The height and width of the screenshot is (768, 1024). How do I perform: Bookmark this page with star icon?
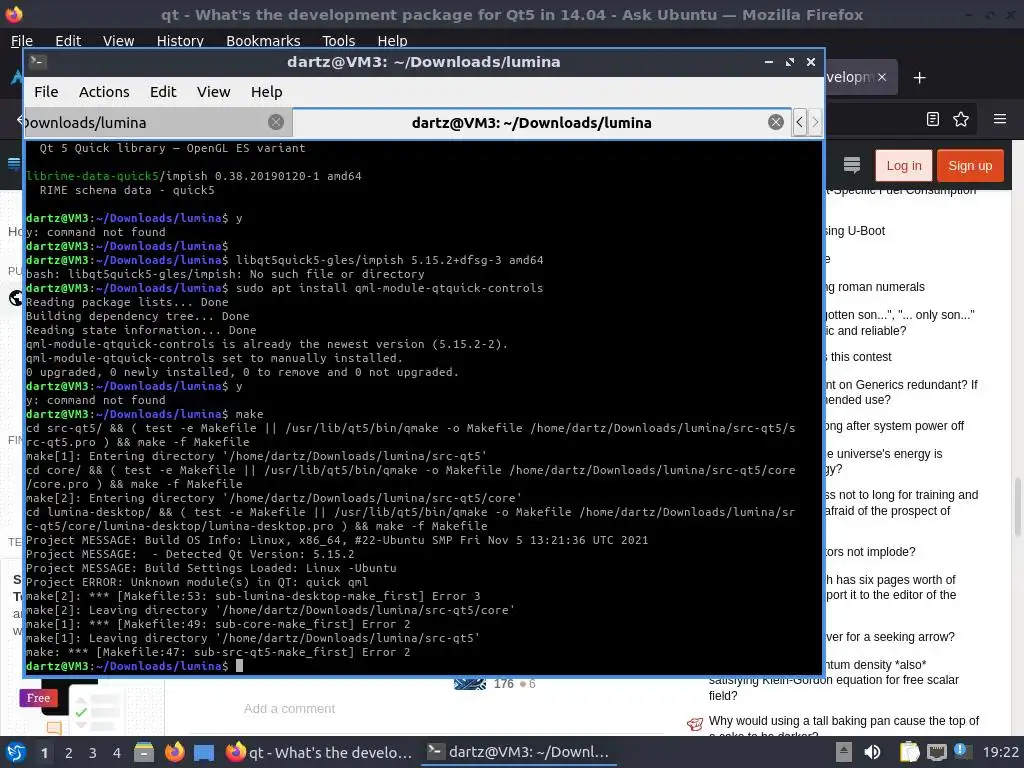(961, 119)
